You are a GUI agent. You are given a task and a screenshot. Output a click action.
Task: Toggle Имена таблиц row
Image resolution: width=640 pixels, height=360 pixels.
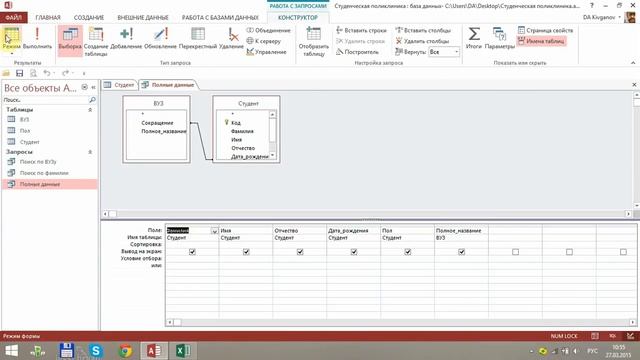[541, 41]
